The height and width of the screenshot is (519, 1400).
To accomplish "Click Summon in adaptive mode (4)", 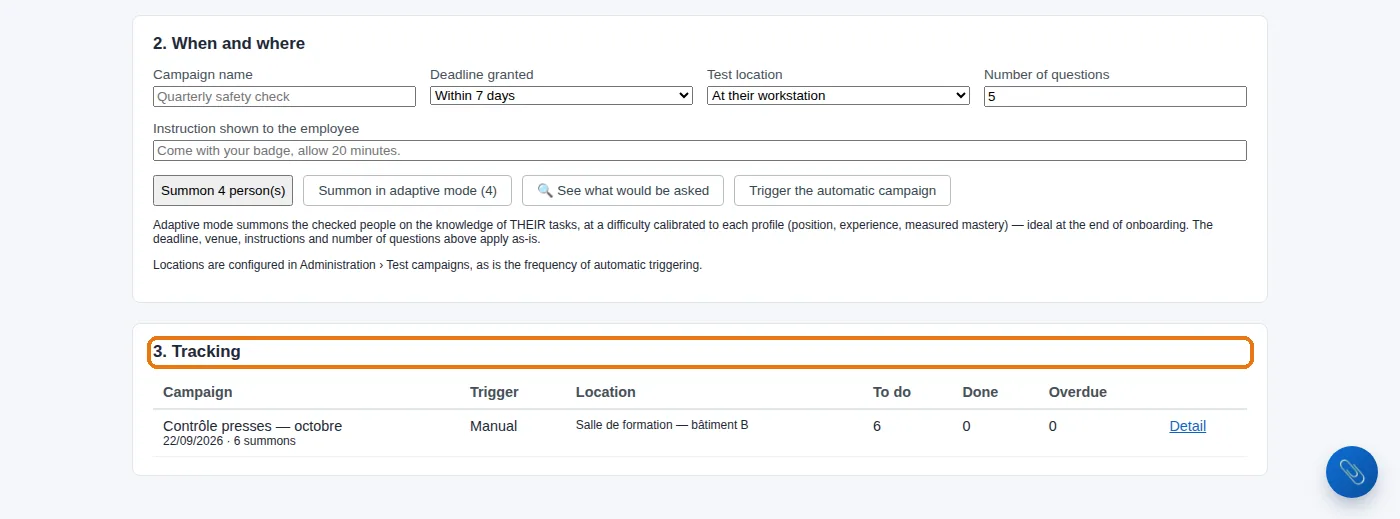I will point(407,190).
